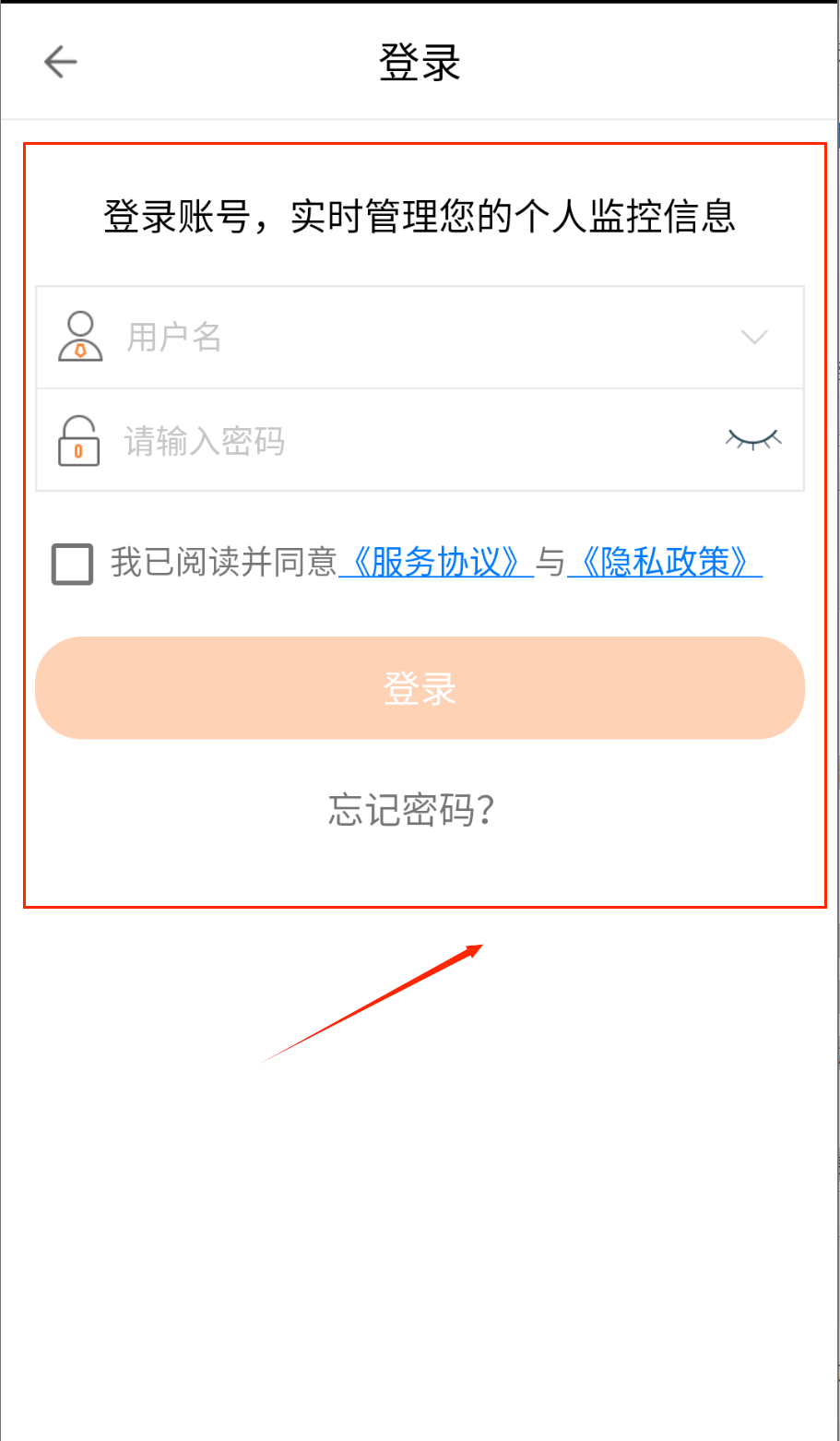Click the red border of the login panel
840x1441 pixels.
[x=424, y=143]
